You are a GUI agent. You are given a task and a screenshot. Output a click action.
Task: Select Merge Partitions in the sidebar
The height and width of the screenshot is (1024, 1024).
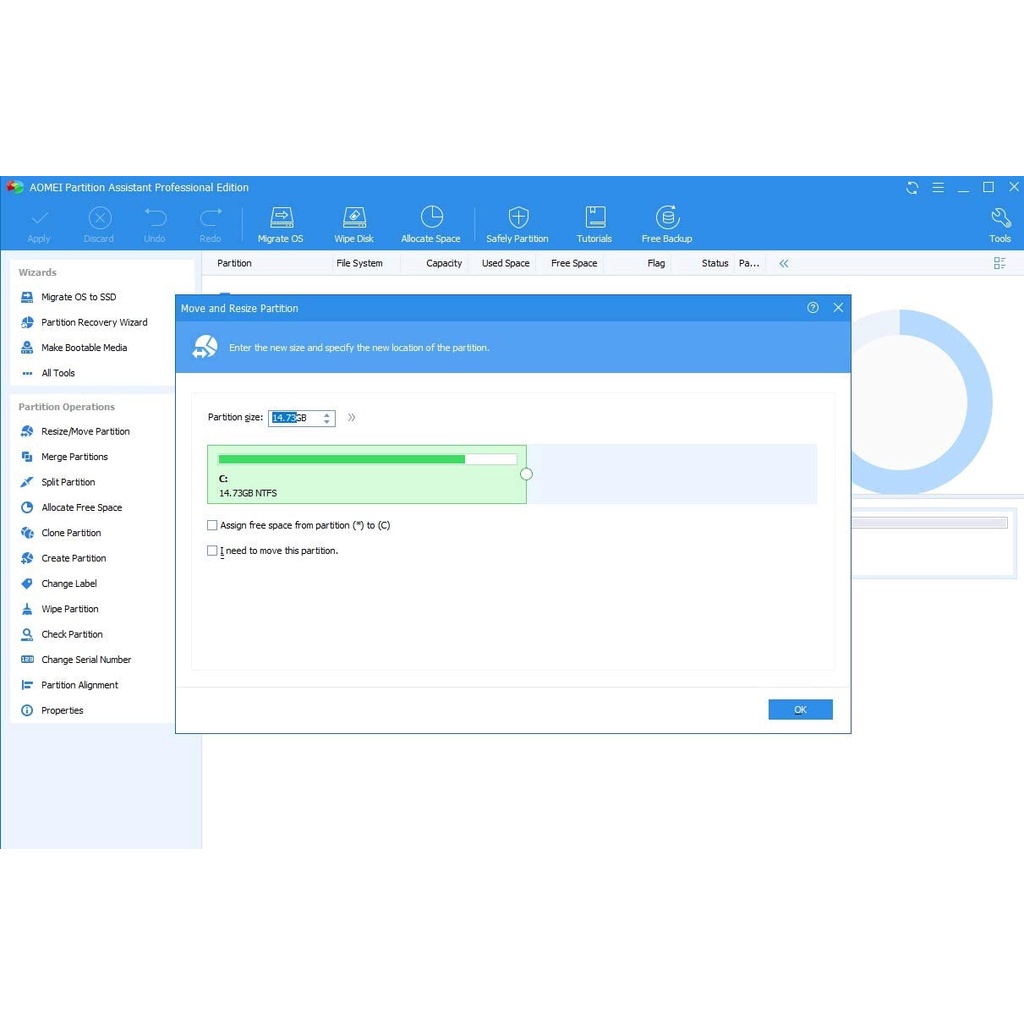pyautogui.click(x=74, y=457)
